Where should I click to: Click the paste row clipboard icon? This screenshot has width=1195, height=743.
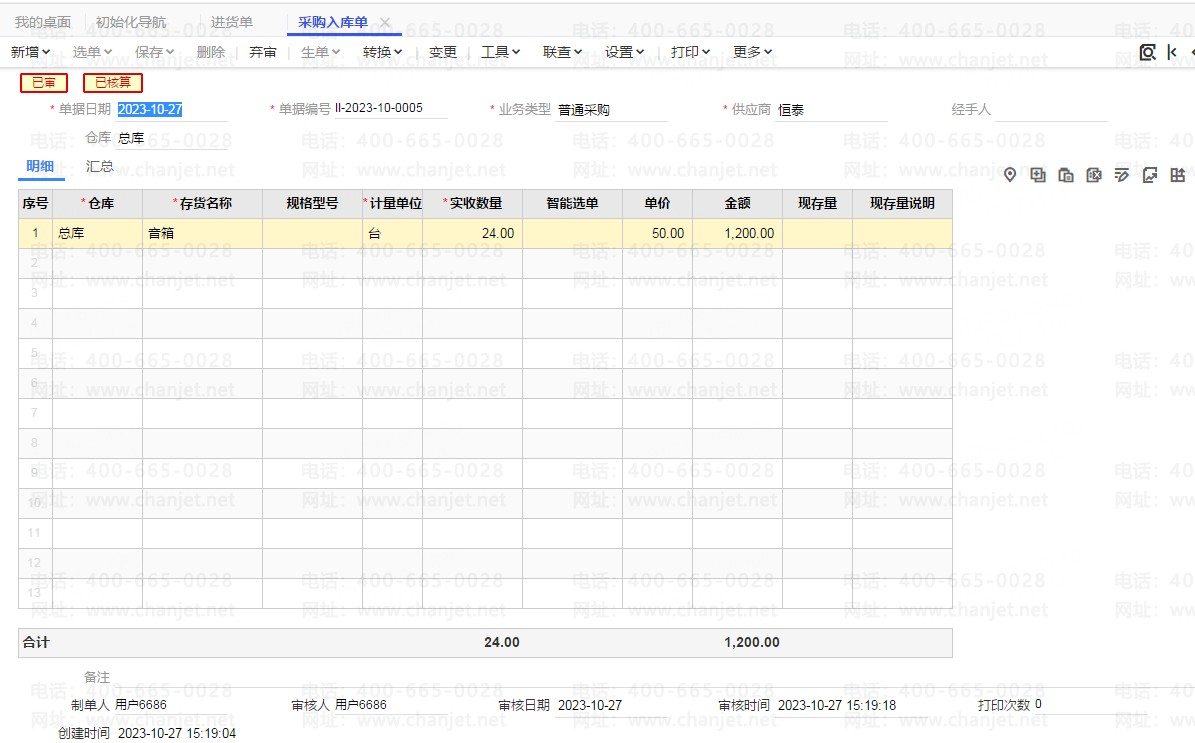[1066, 175]
